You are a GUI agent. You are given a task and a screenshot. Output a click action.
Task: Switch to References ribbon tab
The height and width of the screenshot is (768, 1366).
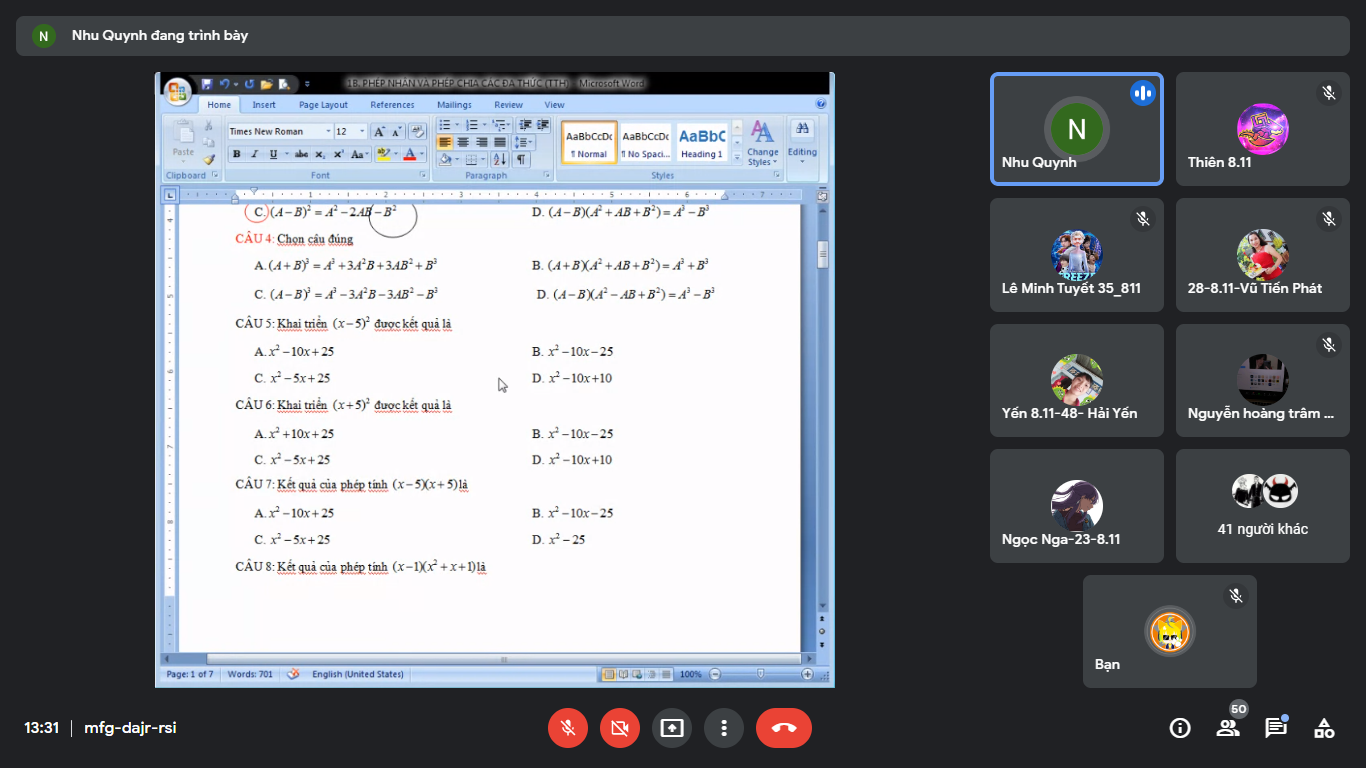392,105
